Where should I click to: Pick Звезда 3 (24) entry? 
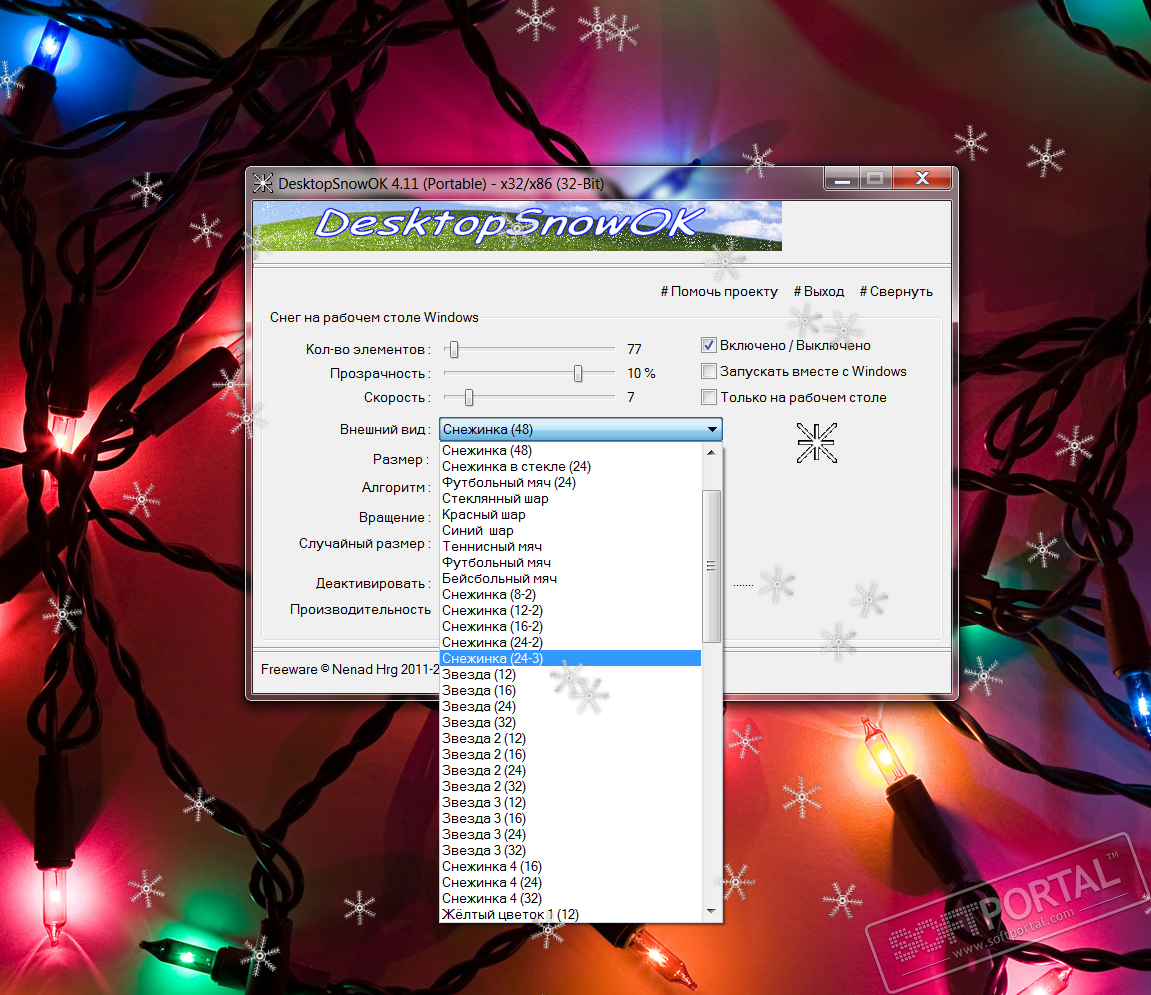pos(570,835)
